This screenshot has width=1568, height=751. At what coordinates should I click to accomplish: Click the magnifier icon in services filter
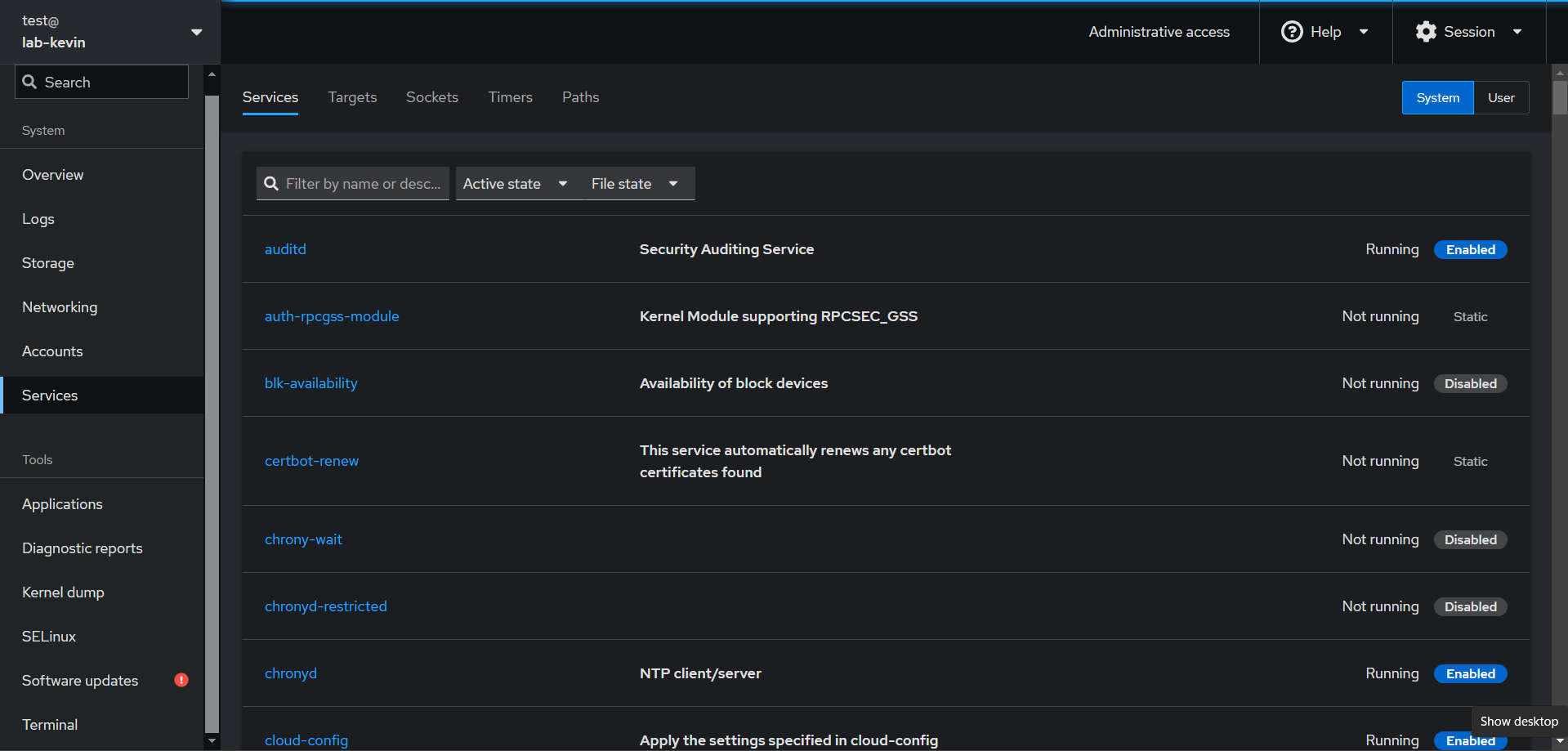[x=272, y=184]
